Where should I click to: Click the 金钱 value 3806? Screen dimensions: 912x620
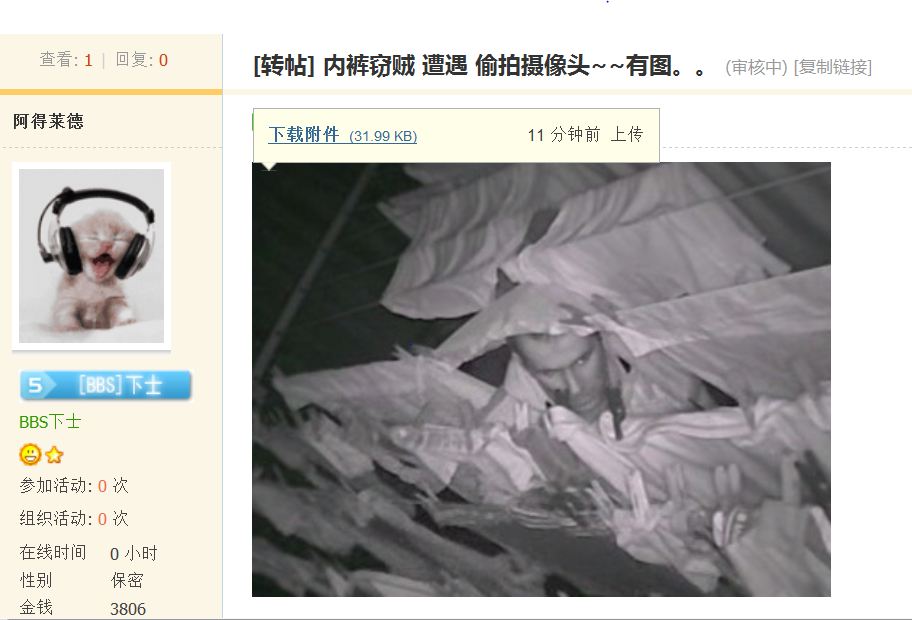click(128, 609)
